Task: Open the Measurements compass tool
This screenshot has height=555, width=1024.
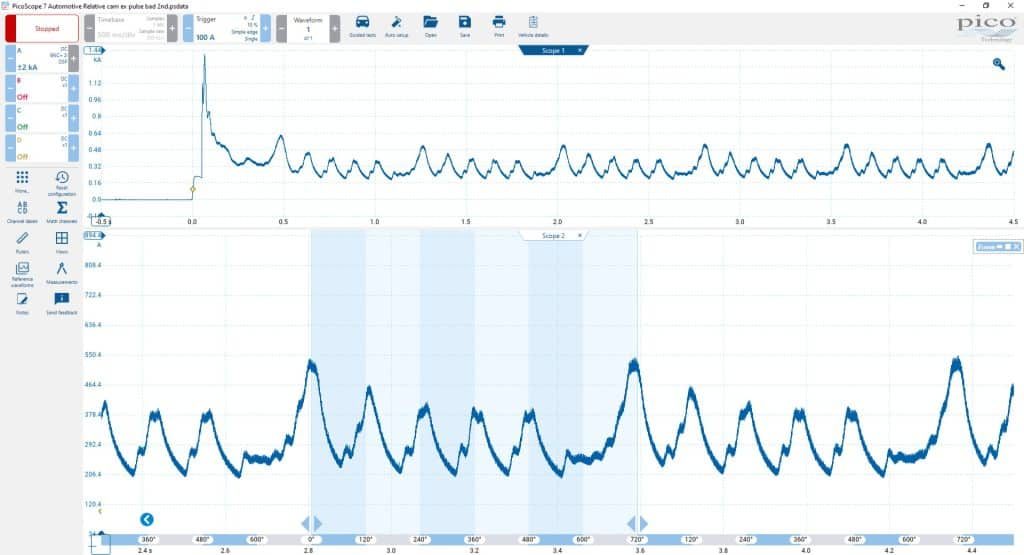Action: pyautogui.click(x=62, y=273)
